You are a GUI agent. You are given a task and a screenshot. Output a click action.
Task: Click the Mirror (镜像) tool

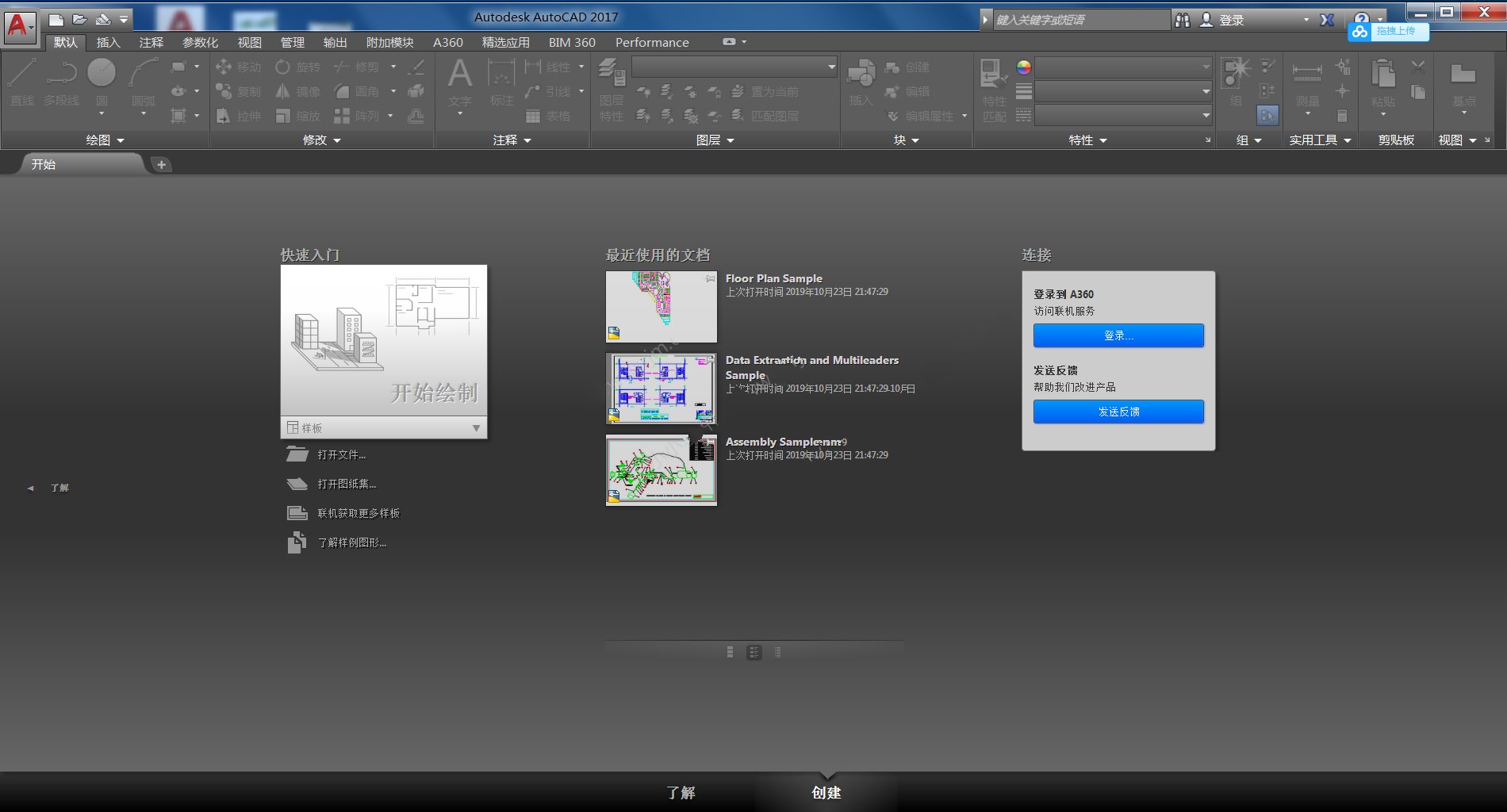pos(297,92)
